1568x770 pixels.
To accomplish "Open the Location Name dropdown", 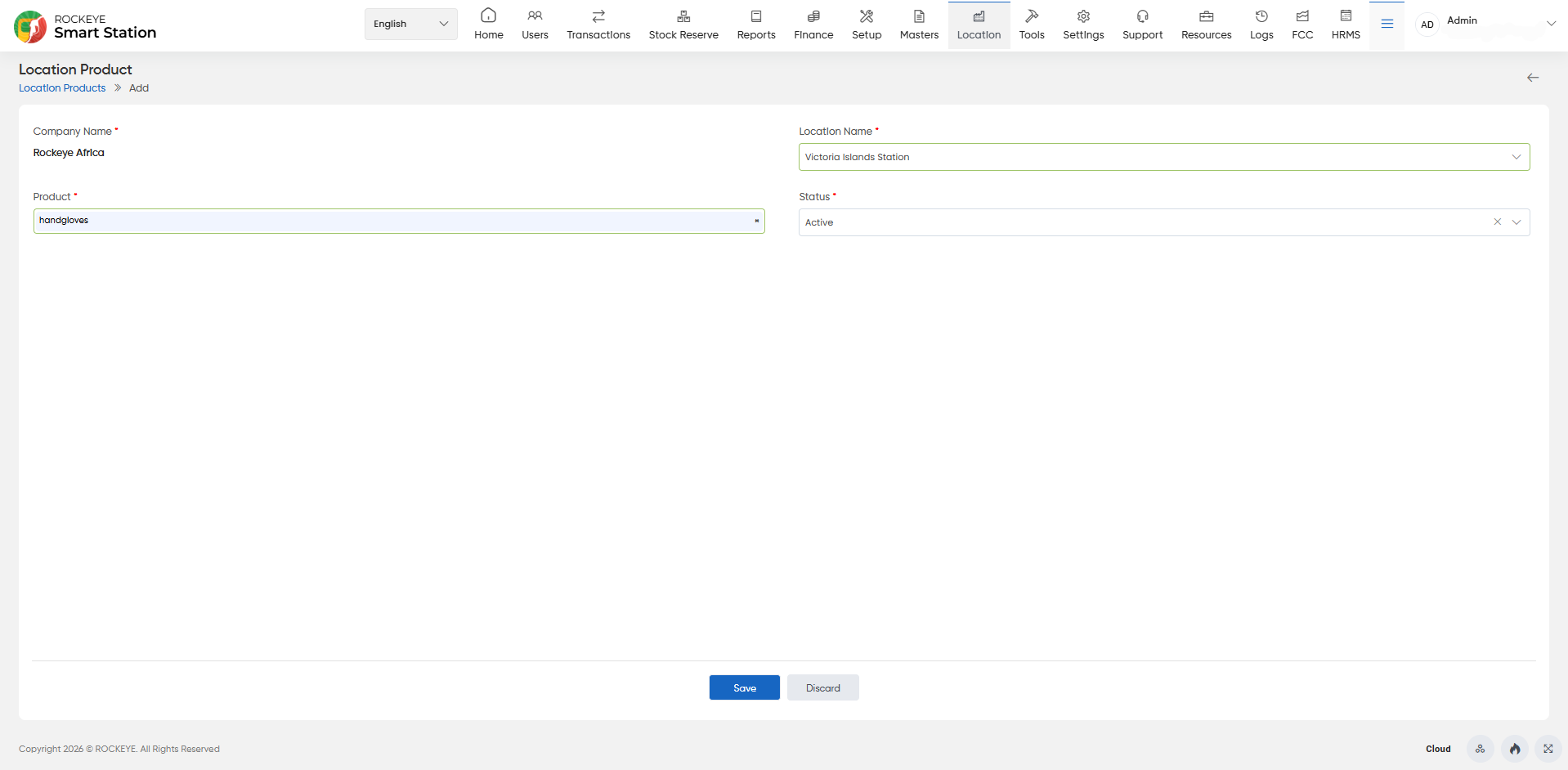I will pos(1163,157).
